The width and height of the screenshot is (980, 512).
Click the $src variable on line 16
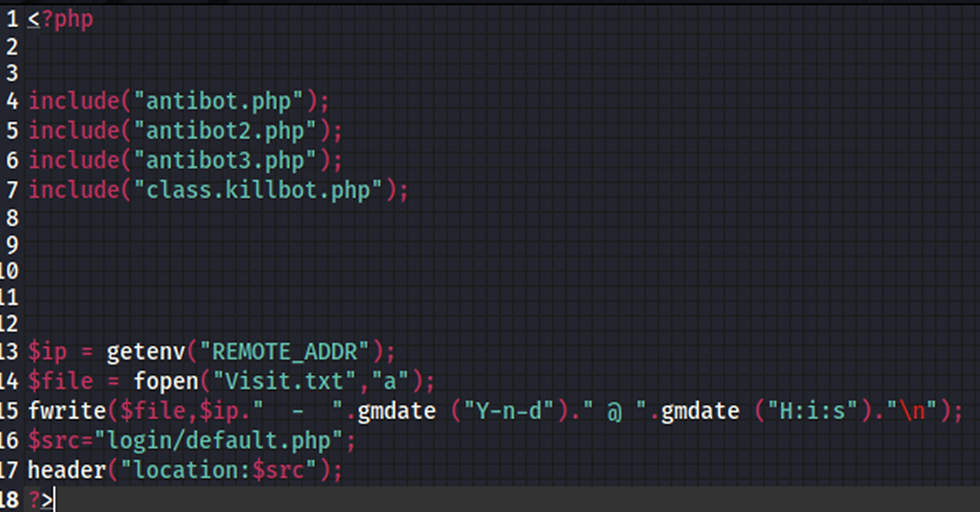point(54,441)
